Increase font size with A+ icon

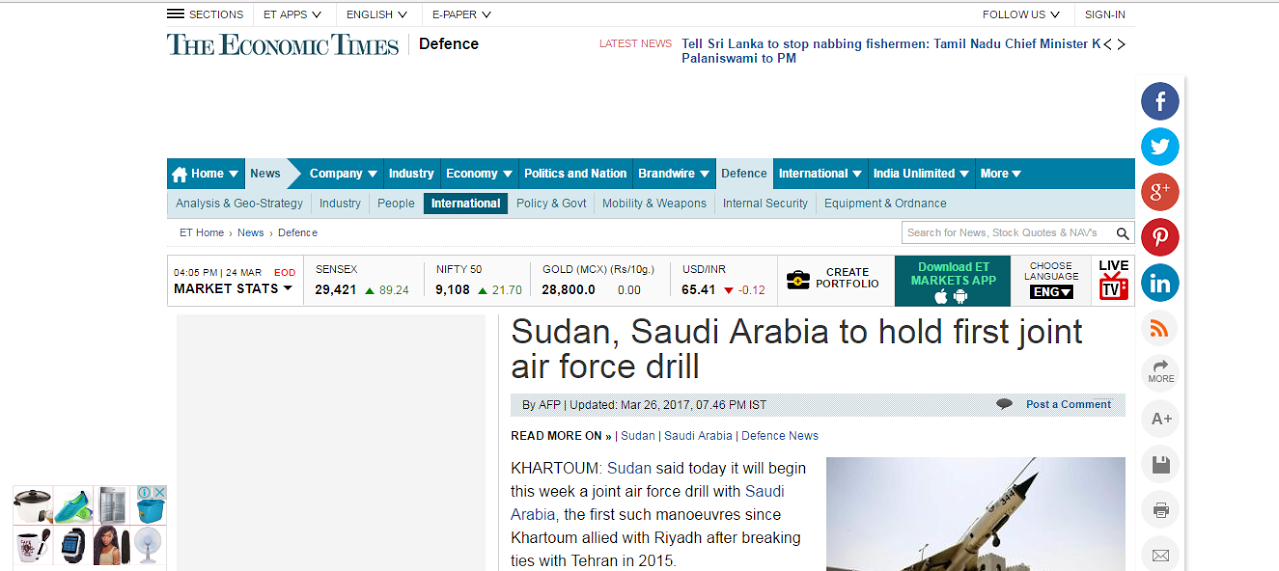point(1160,419)
